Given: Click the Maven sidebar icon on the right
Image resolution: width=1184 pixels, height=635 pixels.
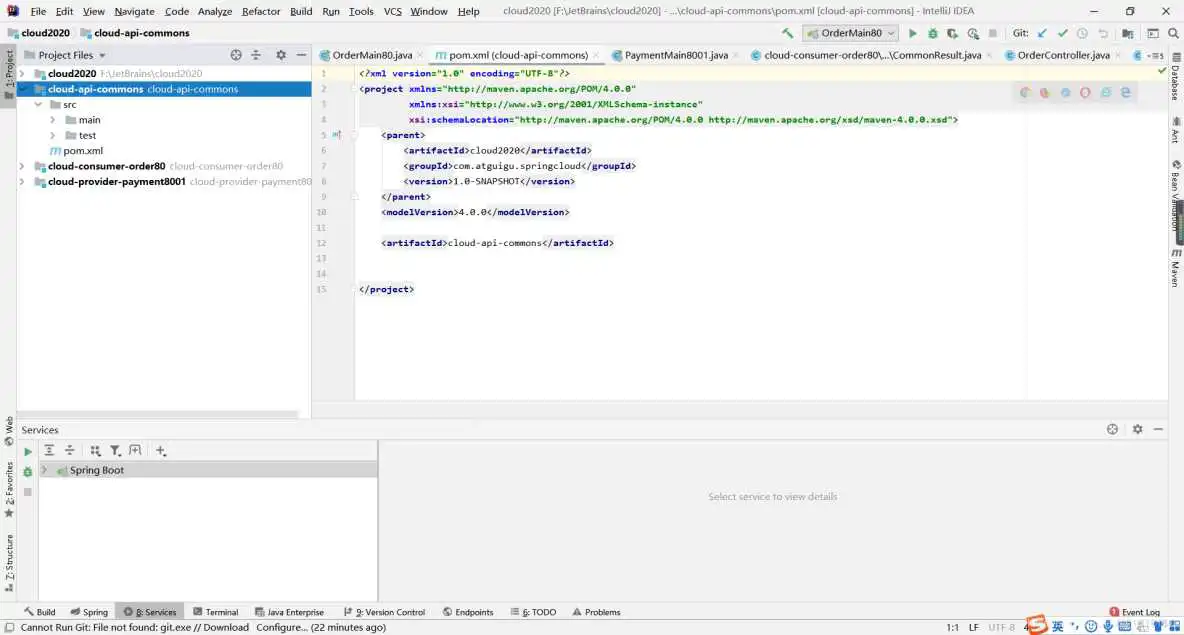Looking at the screenshot, I should click(x=1176, y=268).
